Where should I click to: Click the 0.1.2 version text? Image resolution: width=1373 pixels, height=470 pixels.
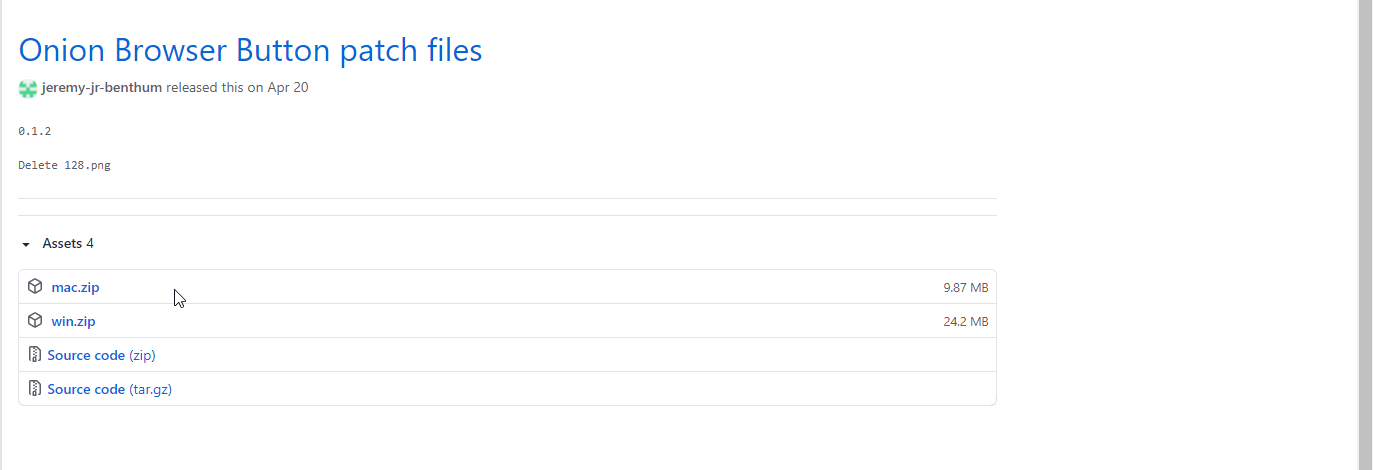click(x=35, y=131)
